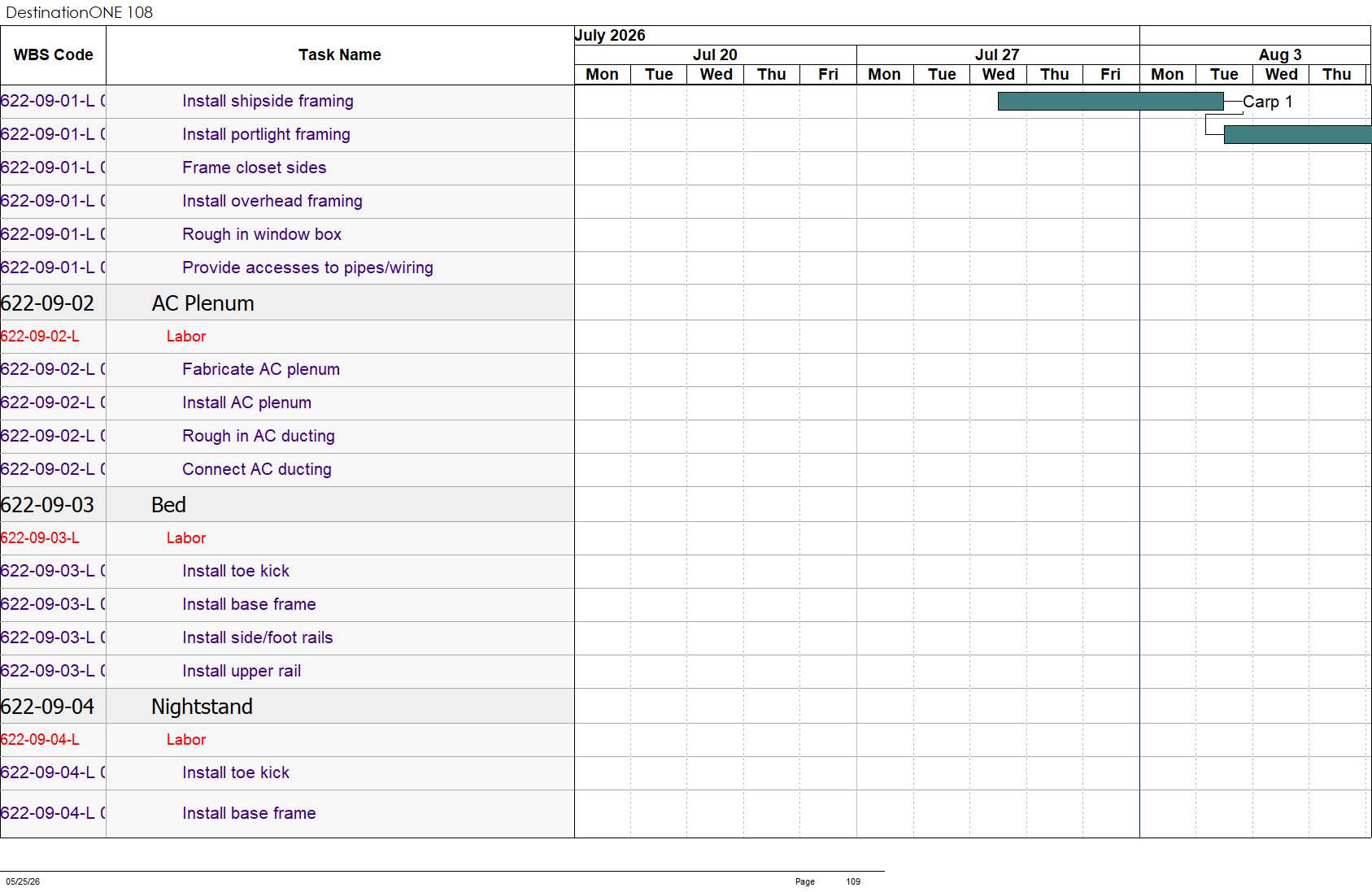Click the red WBS code 622-09-03-L
Image resolution: width=1372 pixels, height=892 pixels.
(40, 537)
